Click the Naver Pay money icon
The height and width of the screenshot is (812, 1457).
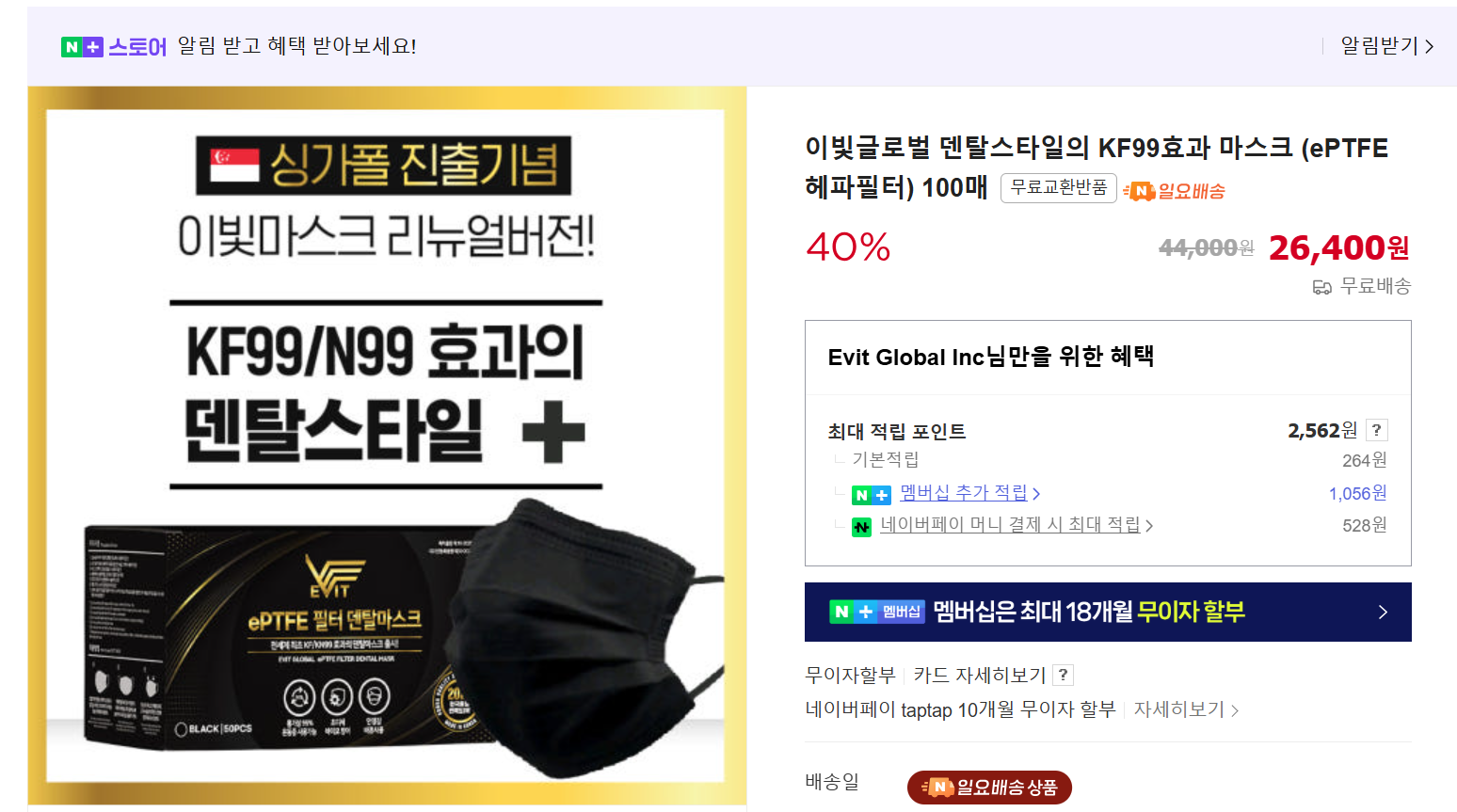(x=861, y=527)
